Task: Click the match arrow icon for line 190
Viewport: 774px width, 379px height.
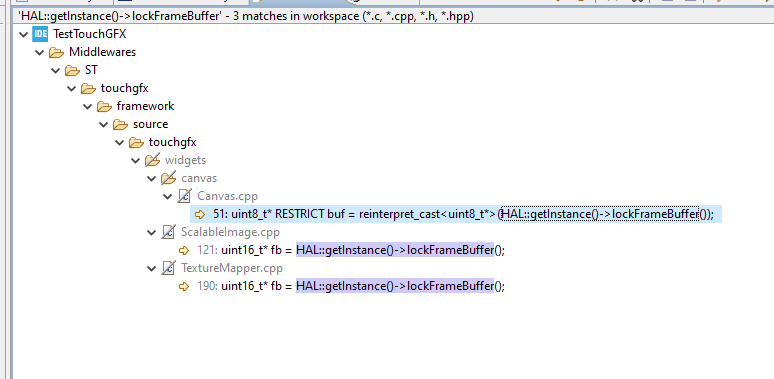Action: 184,286
